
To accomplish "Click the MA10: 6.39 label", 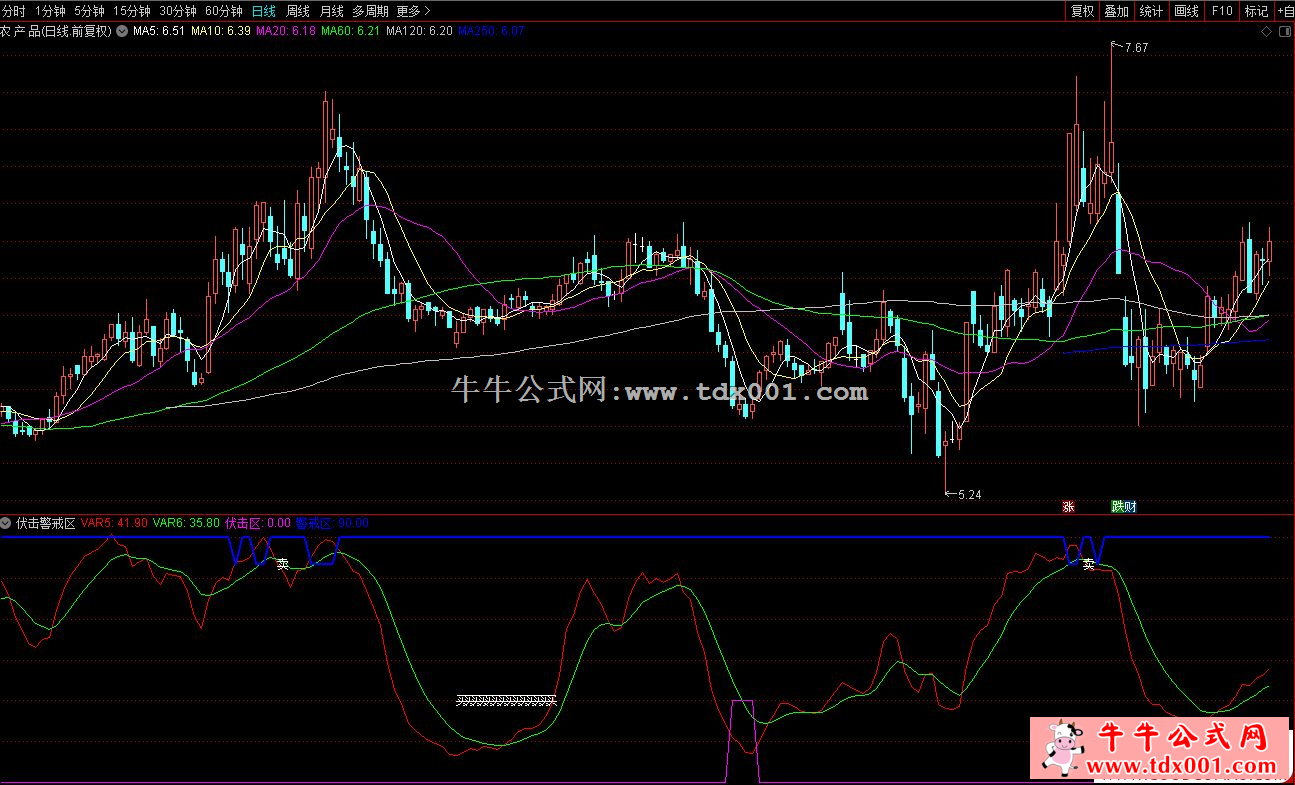I will point(221,31).
